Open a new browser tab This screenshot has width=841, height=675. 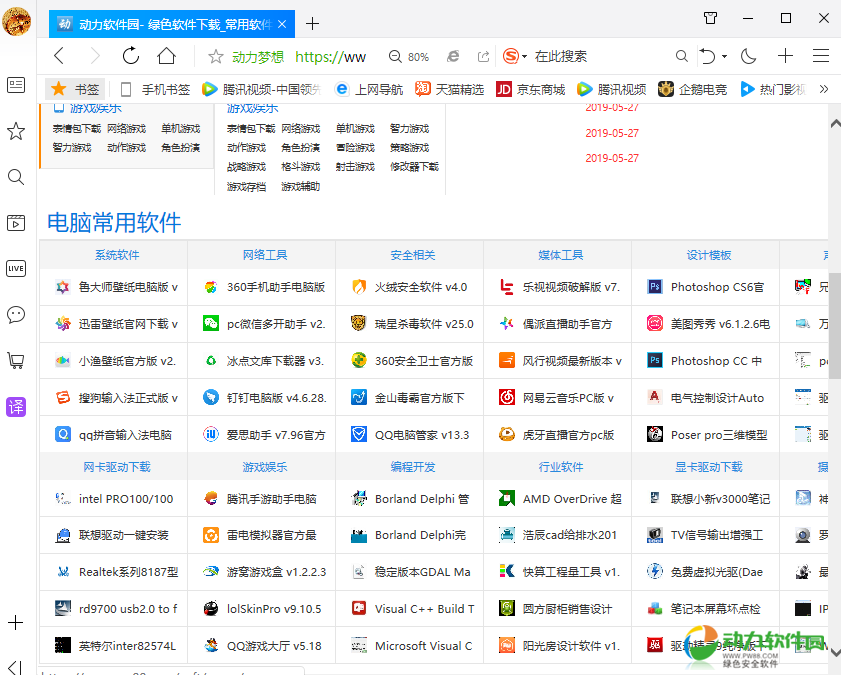[x=312, y=24]
